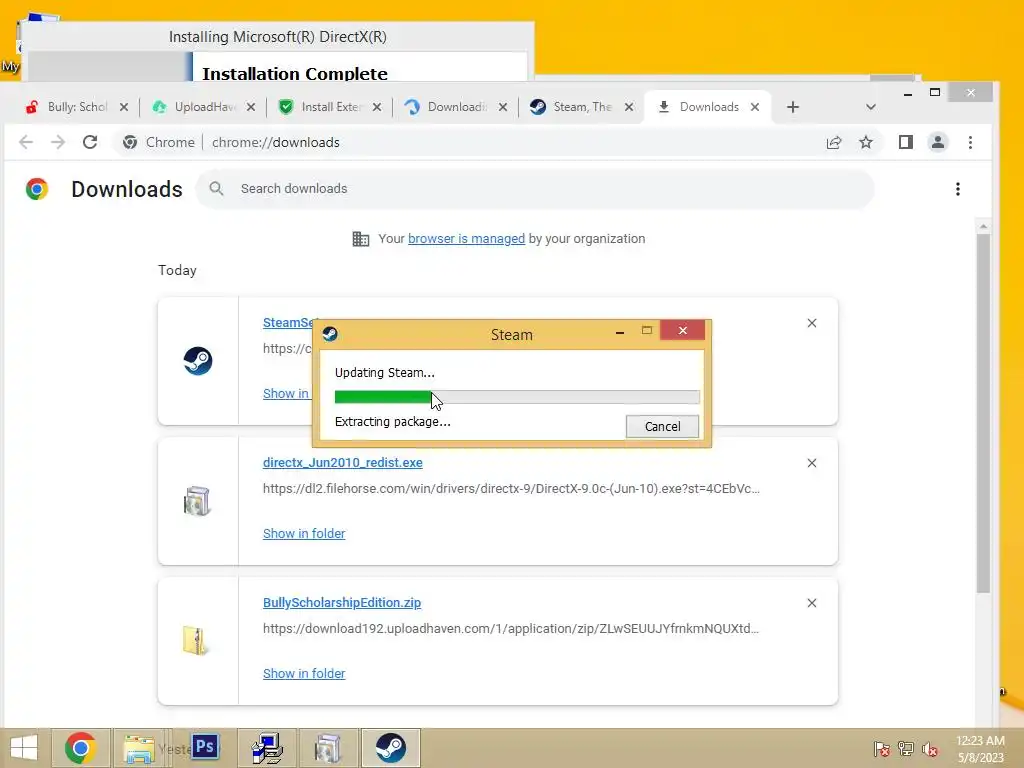Click the downloads page vertical scrollbar
Screen dimensions: 1024x768
click(x=984, y=413)
